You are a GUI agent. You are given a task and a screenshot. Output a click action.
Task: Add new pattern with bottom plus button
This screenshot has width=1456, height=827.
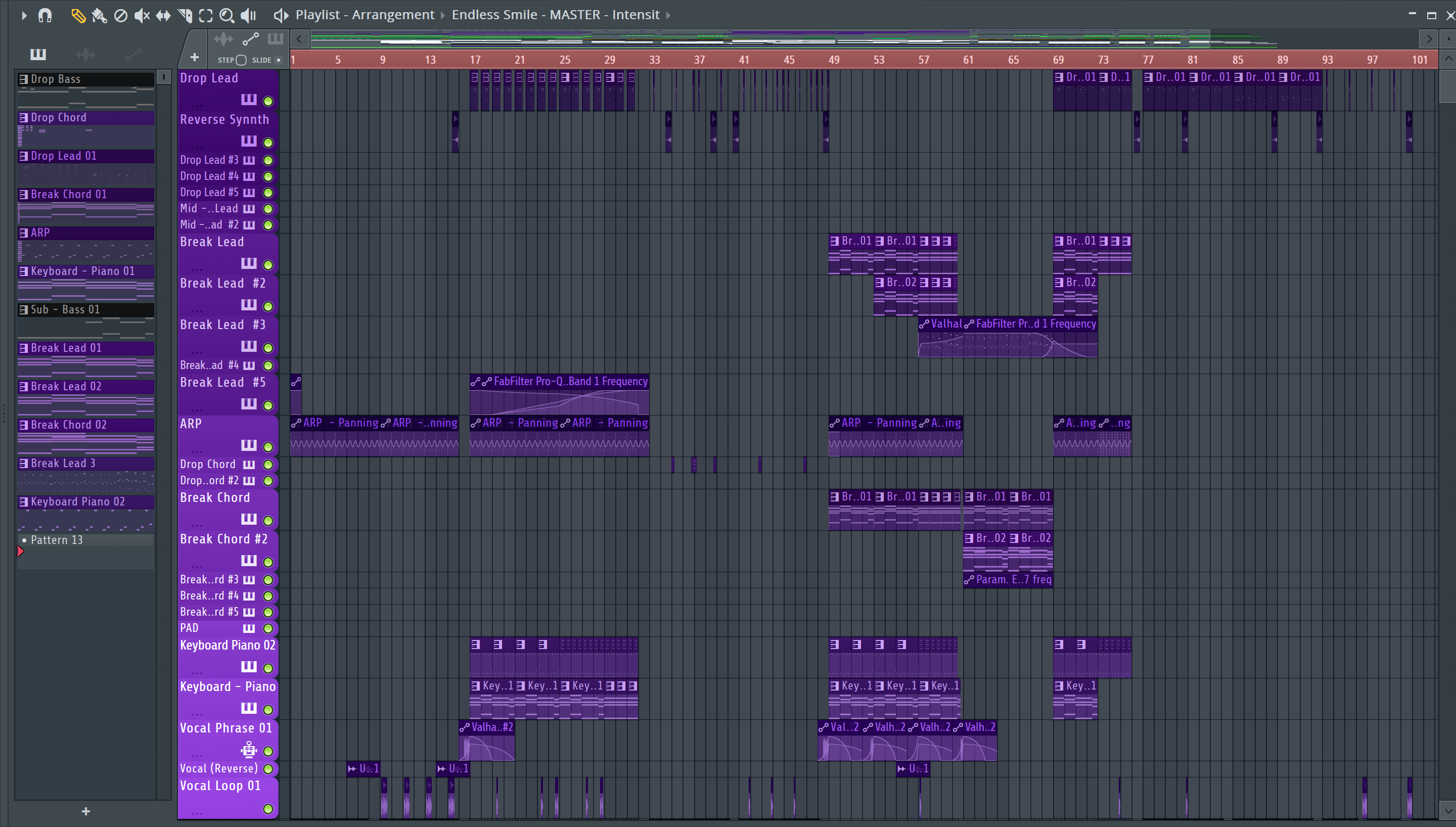tap(86, 811)
